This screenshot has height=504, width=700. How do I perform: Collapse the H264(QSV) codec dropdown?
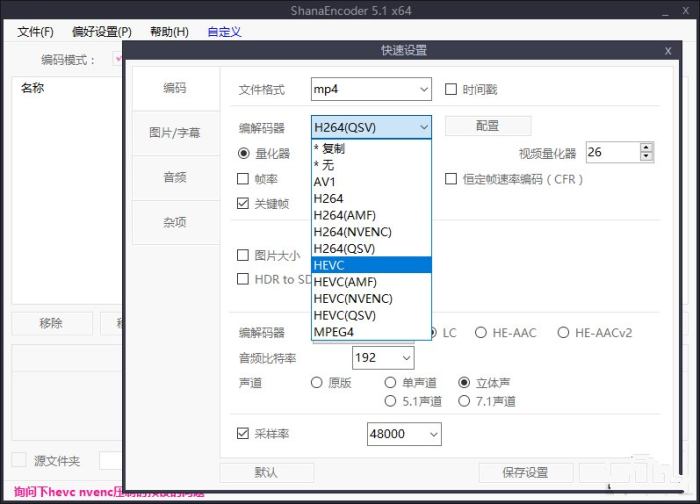371,128
